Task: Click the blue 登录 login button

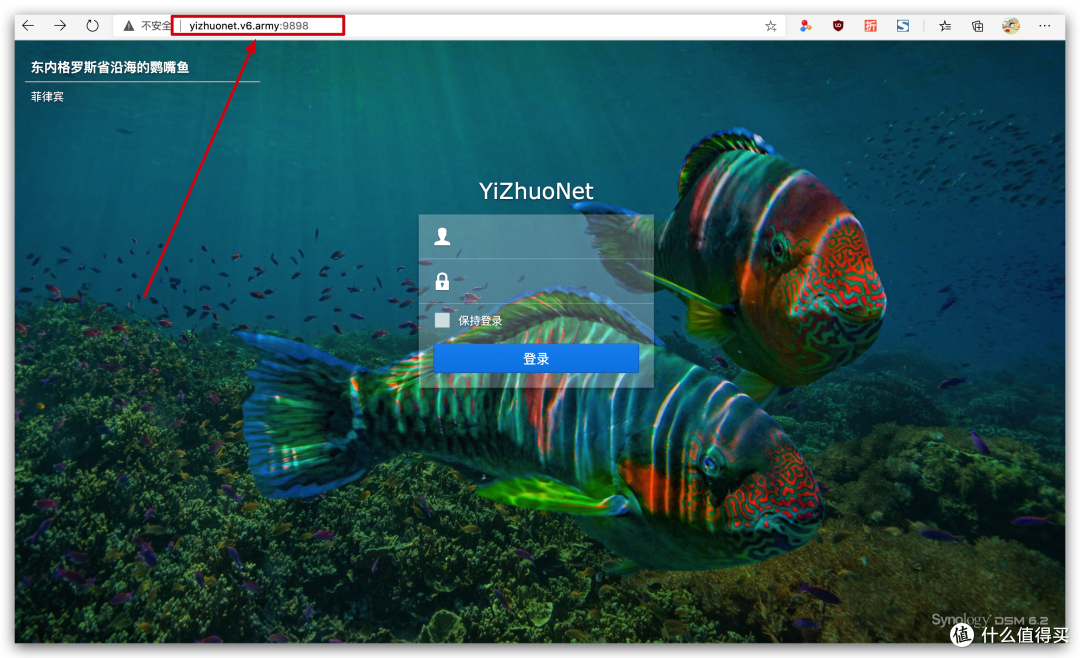Action: (536, 358)
